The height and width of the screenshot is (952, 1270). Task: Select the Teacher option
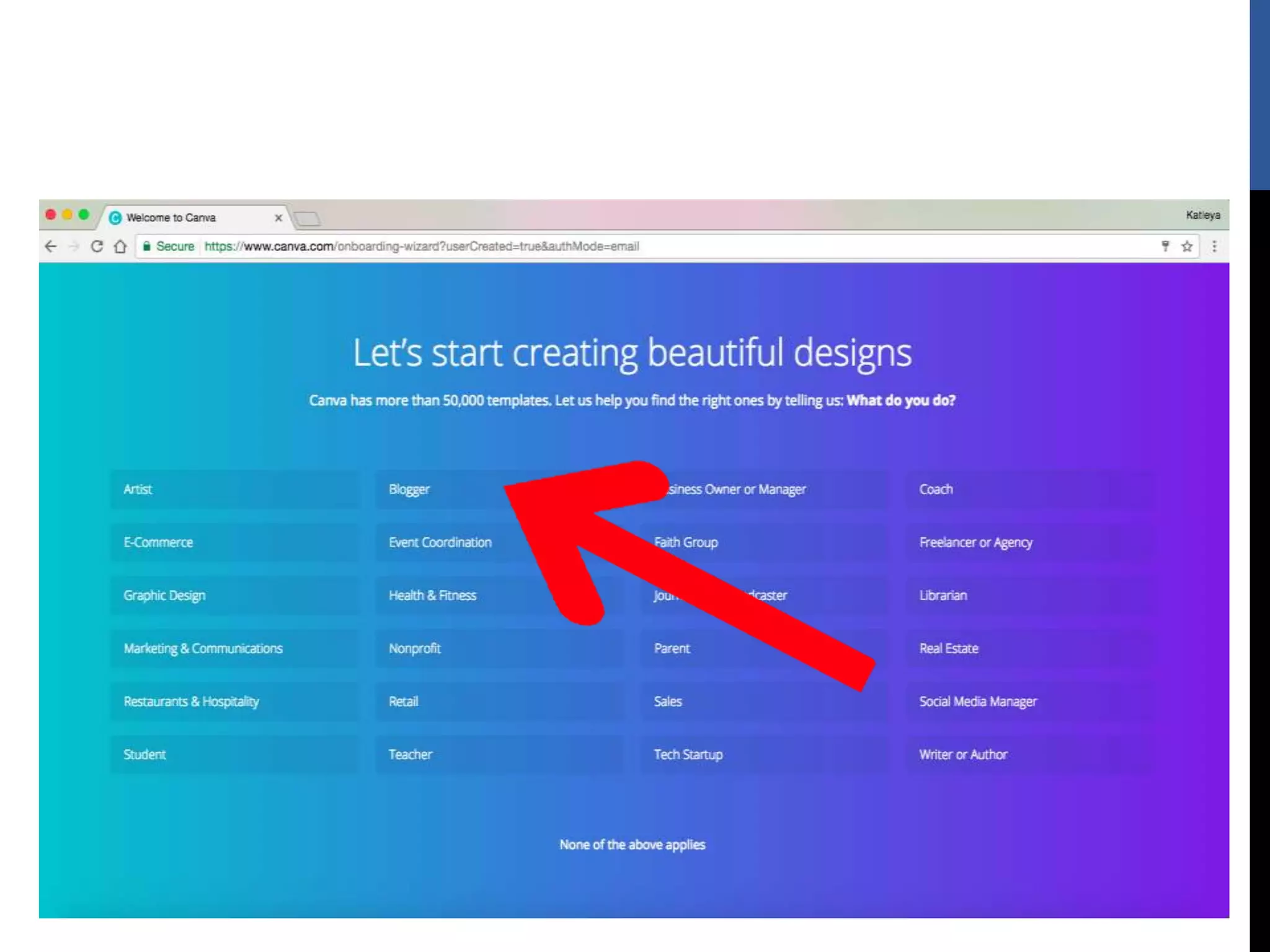pyautogui.click(x=499, y=754)
